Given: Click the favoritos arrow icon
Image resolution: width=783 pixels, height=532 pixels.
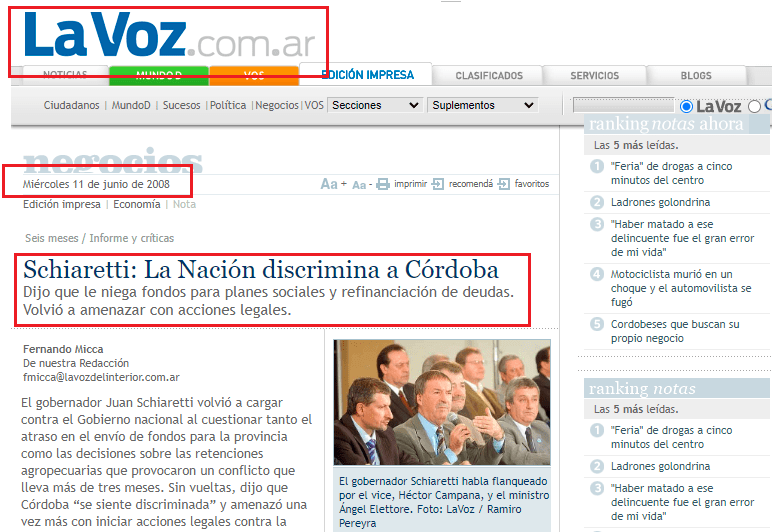Looking at the screenshot, I should (x=504, y=184).
